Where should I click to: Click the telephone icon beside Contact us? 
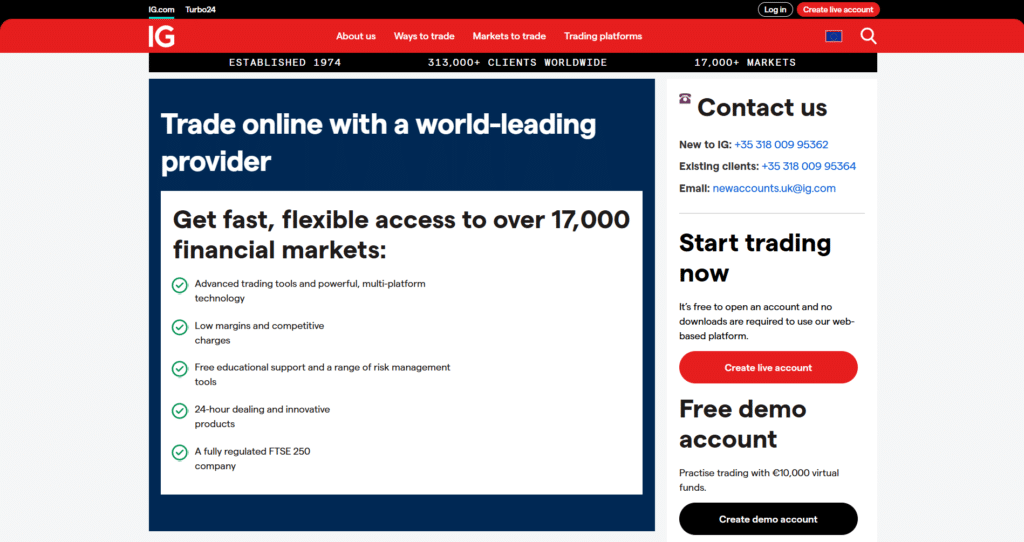coord(684,99)
